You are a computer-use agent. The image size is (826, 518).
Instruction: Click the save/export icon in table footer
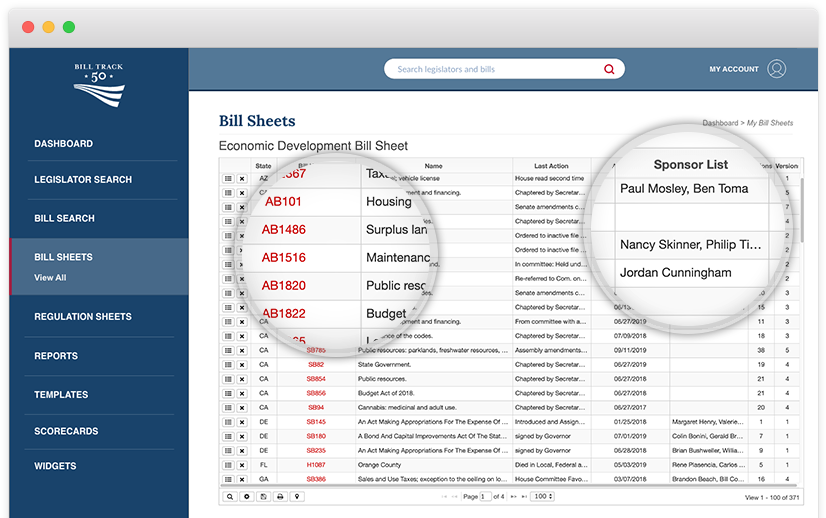[x=263, y=496]
